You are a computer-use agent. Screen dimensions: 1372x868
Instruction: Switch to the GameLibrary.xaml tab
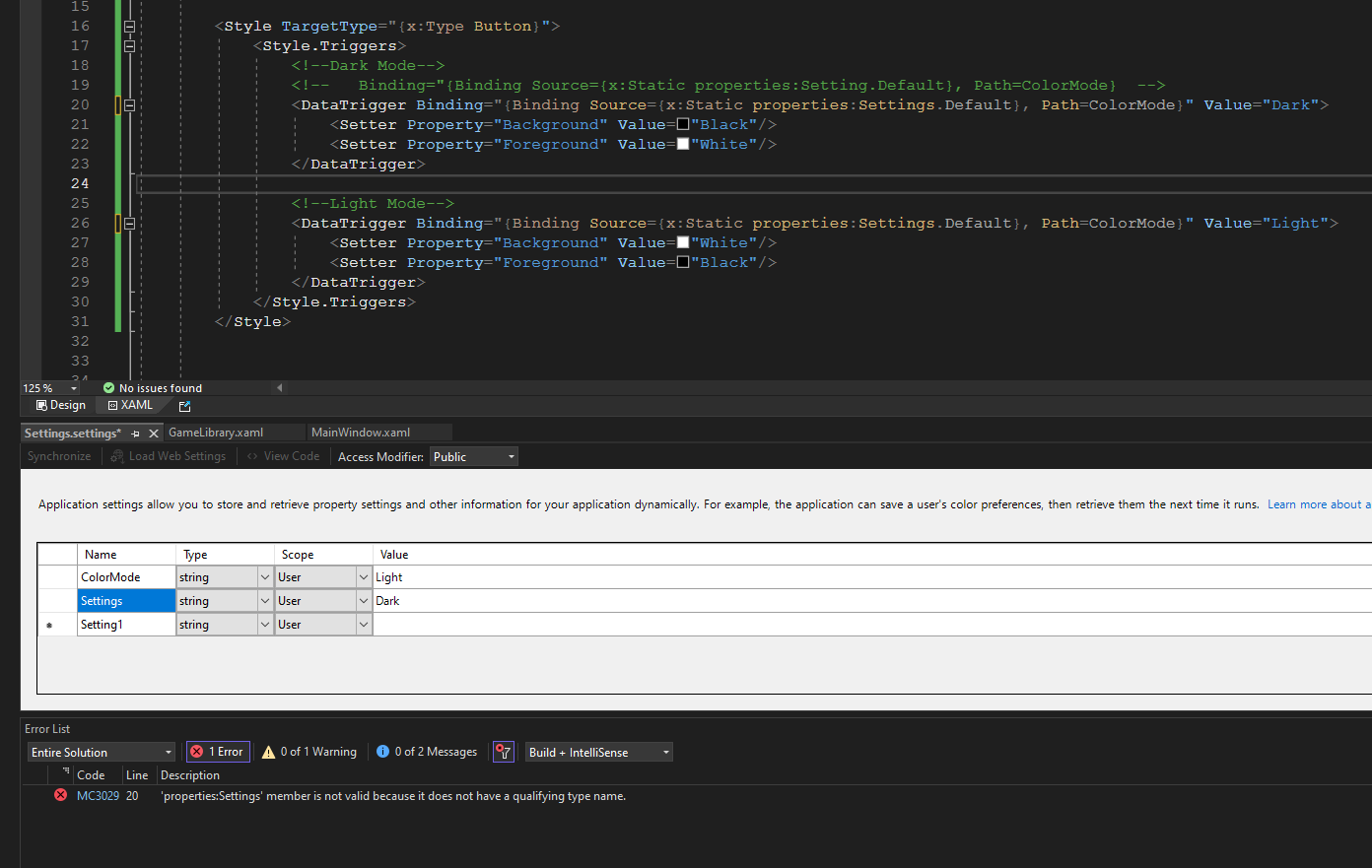pyautogui.click(x=216, y=433)
